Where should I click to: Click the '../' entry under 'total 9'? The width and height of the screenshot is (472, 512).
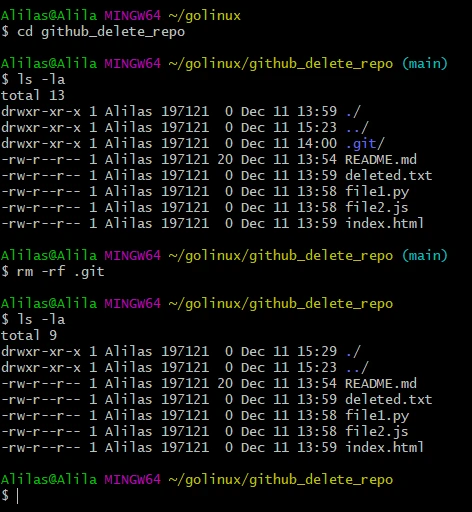357,368
